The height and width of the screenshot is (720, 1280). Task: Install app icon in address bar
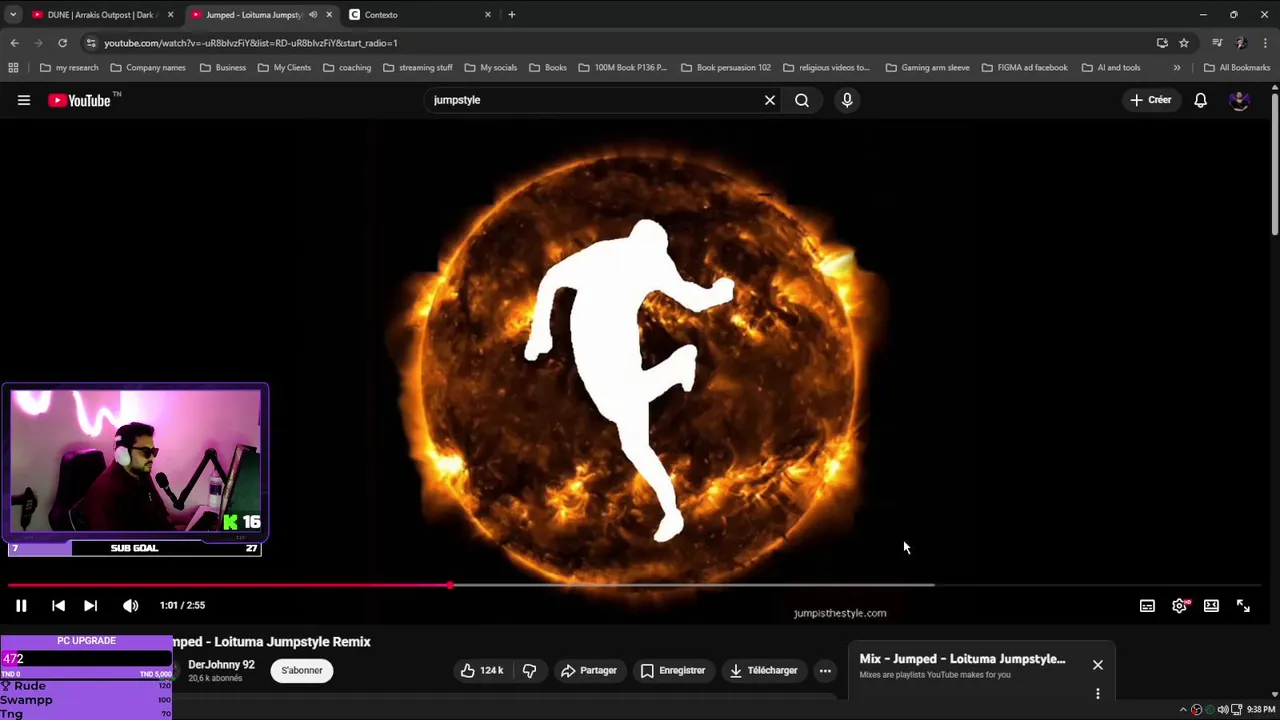click(1162, 43)
